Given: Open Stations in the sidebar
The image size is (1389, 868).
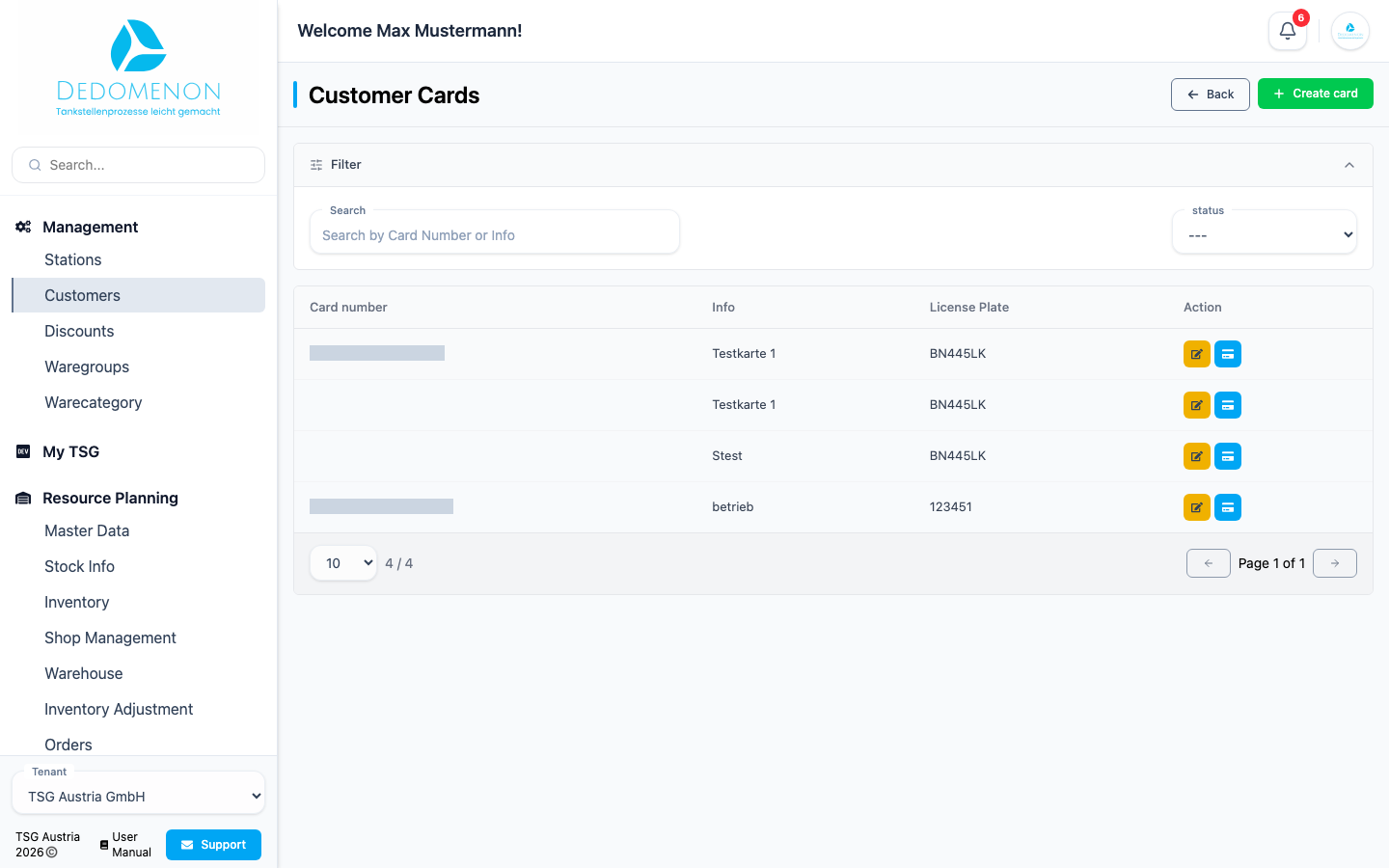Looking at the screenshot, I should point(138,259).
